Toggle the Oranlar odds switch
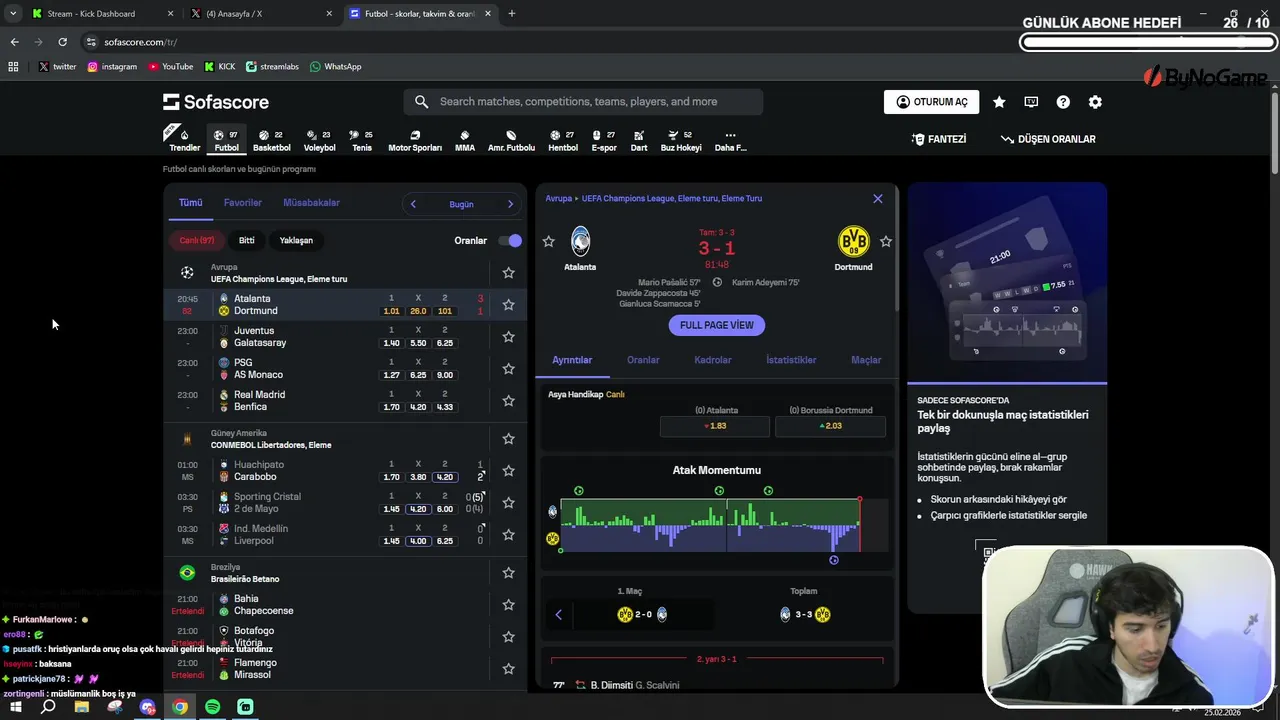Viewport: 1280px width, 720px height. (x=511, y=241)
